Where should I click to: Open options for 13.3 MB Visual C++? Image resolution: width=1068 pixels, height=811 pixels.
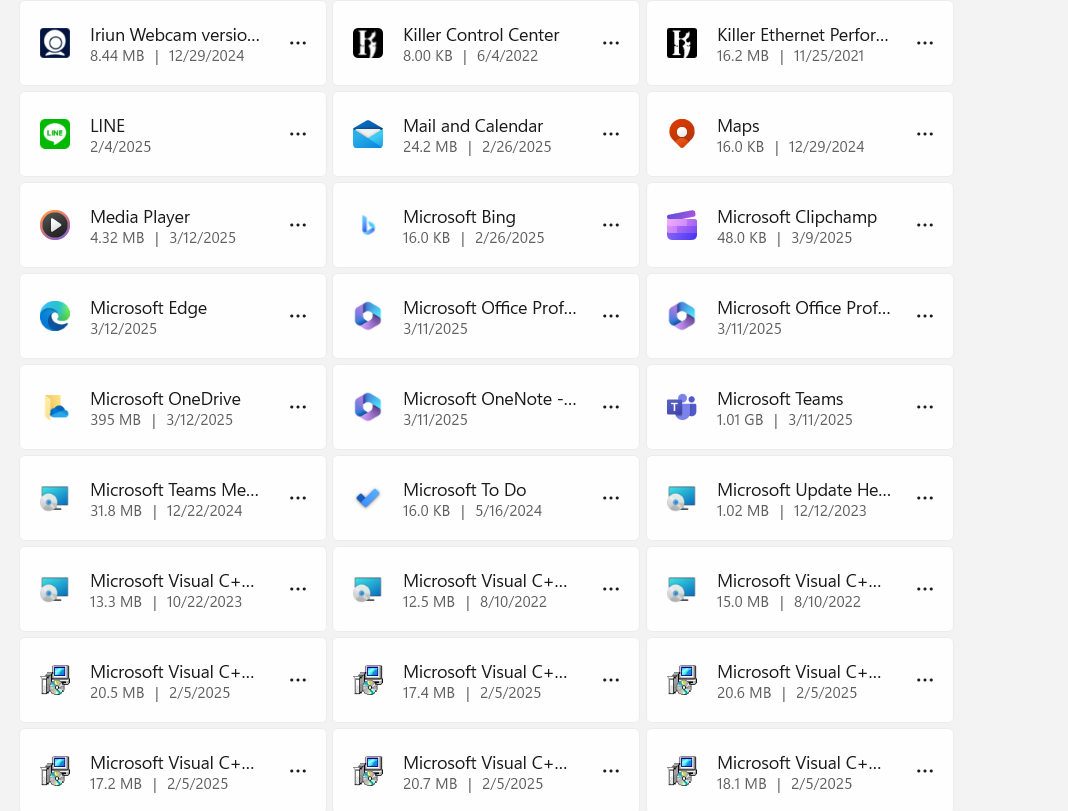(x=298, y=589)
